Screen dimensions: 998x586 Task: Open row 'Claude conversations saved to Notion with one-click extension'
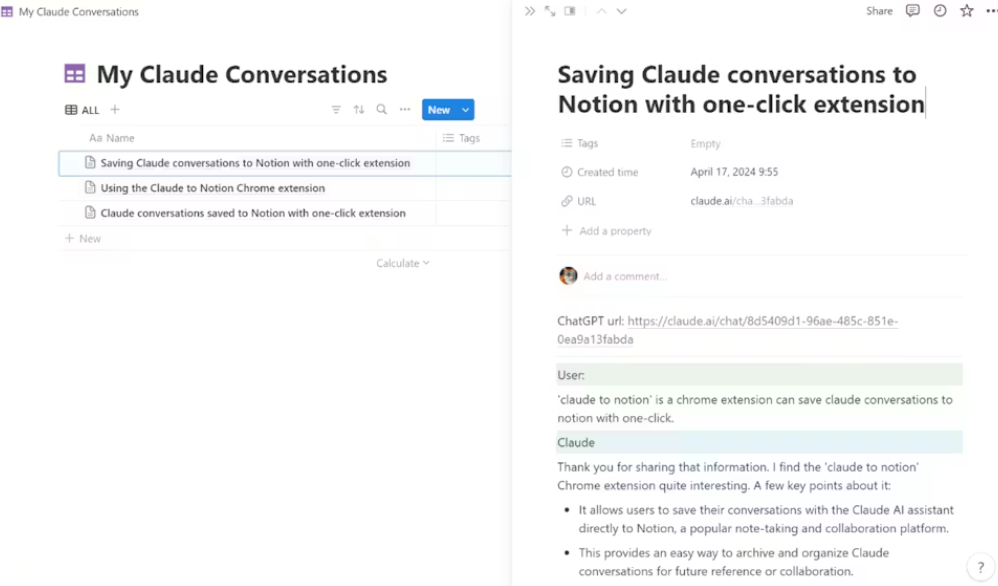pos(253,213)
